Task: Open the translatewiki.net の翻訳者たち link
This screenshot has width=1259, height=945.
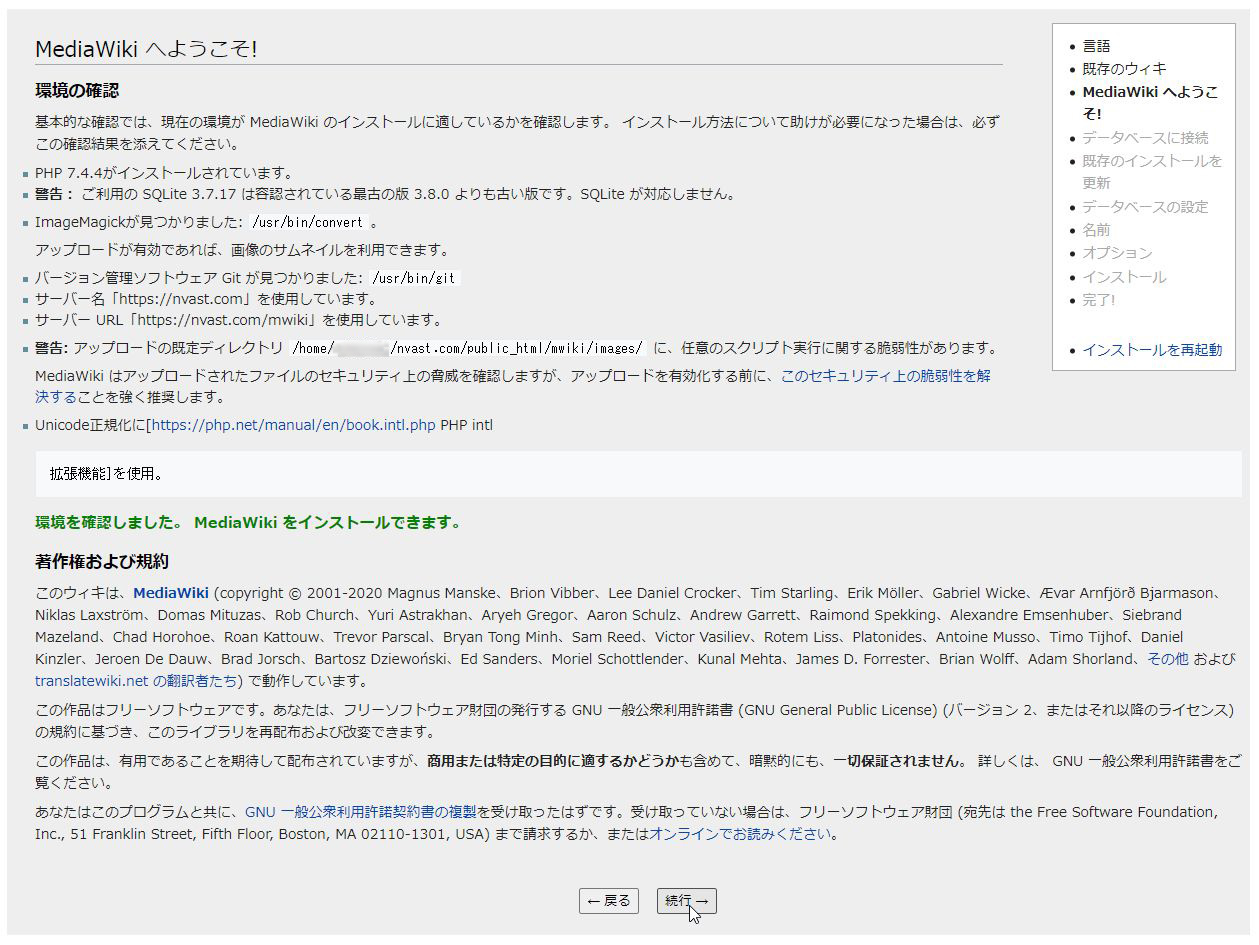Action: click(135, 681)
